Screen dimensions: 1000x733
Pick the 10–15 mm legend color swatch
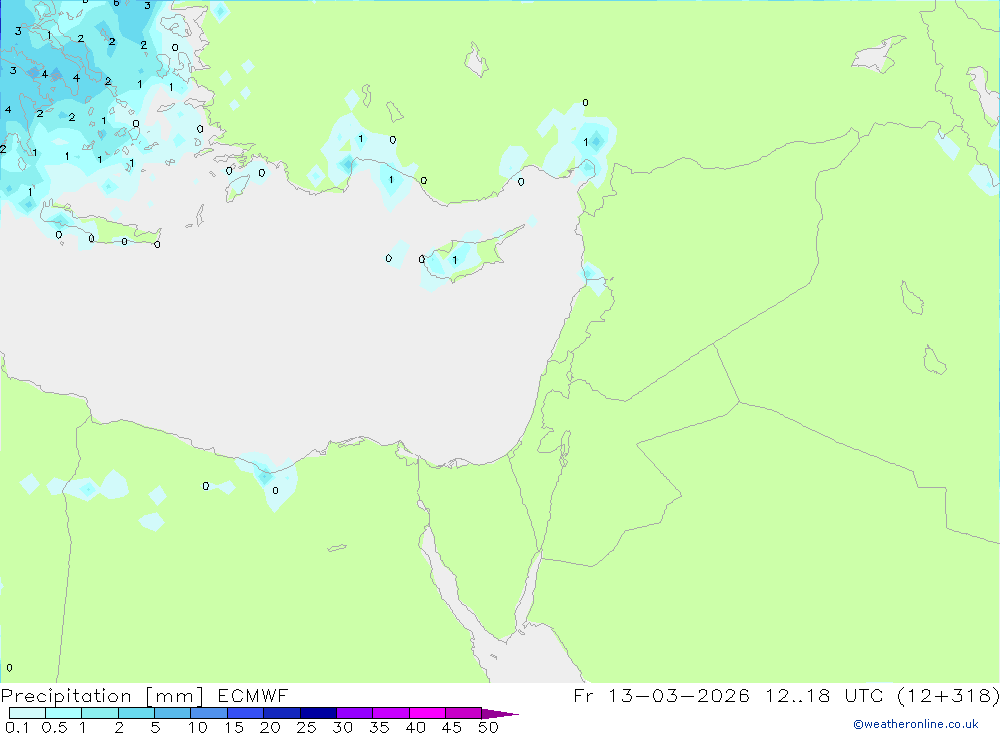pyautogui.click(x=209, y=713)
